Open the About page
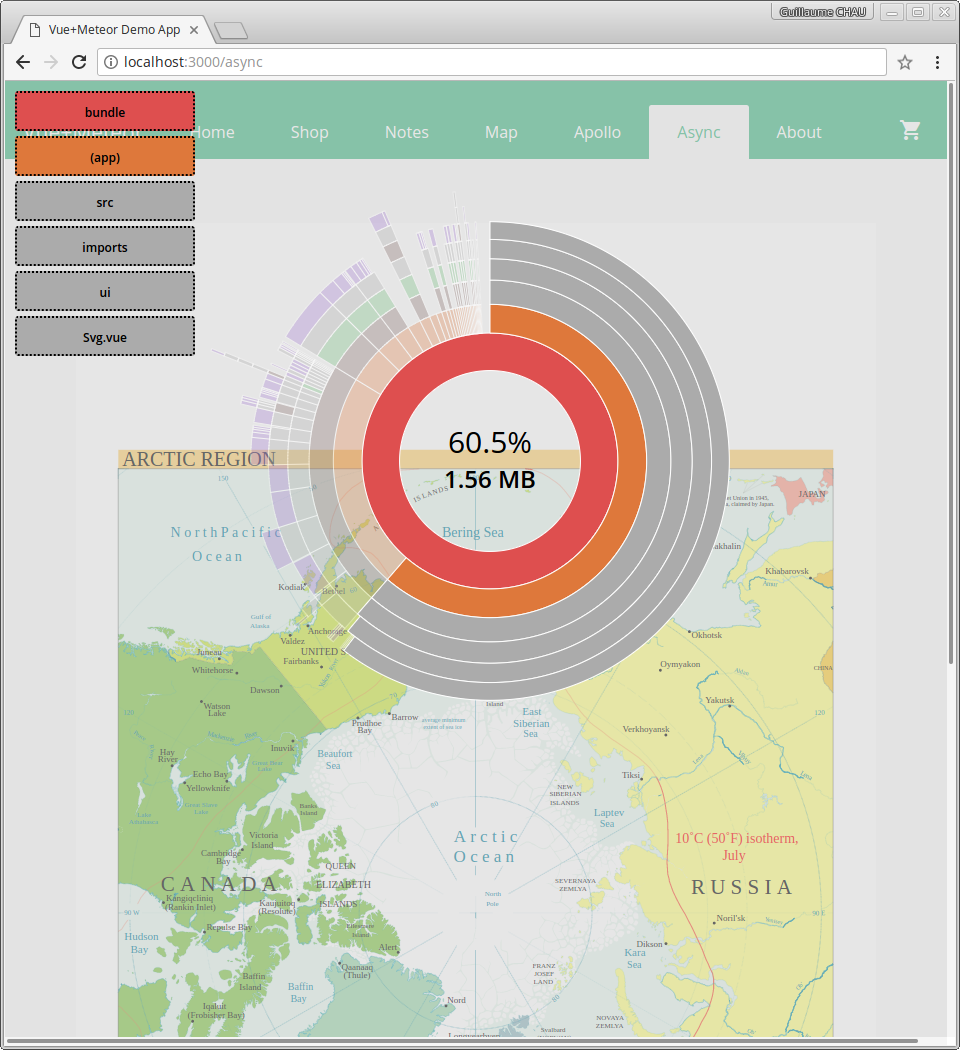Screen dimensions: 960x1050 click(799, 132)
